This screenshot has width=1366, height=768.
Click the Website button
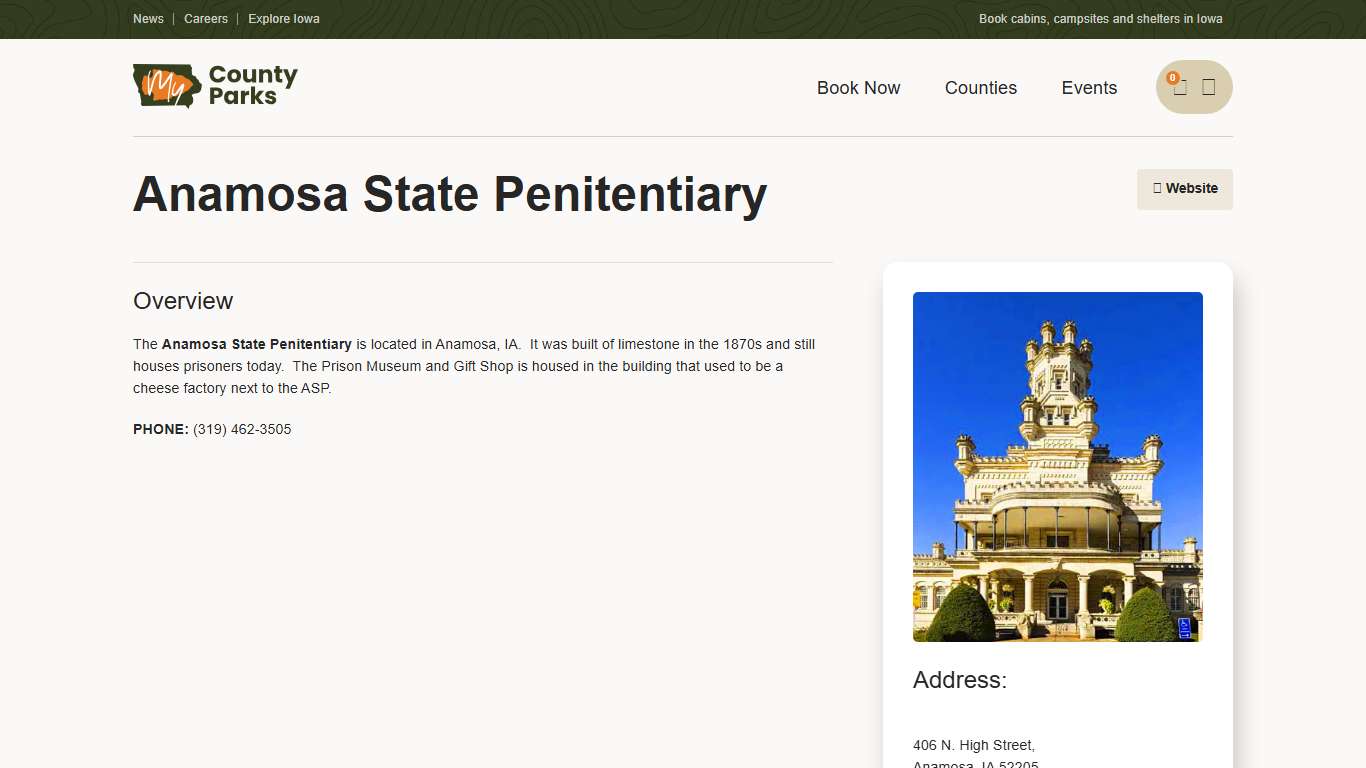(1185, 189)
